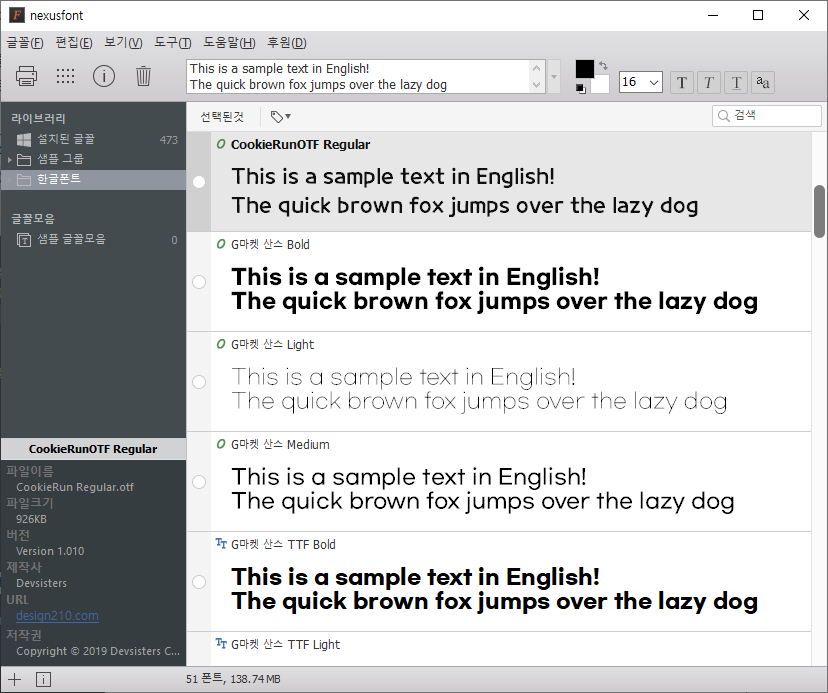Click OpenType icon of G마켓 산스 Medium

pos(221,444)
